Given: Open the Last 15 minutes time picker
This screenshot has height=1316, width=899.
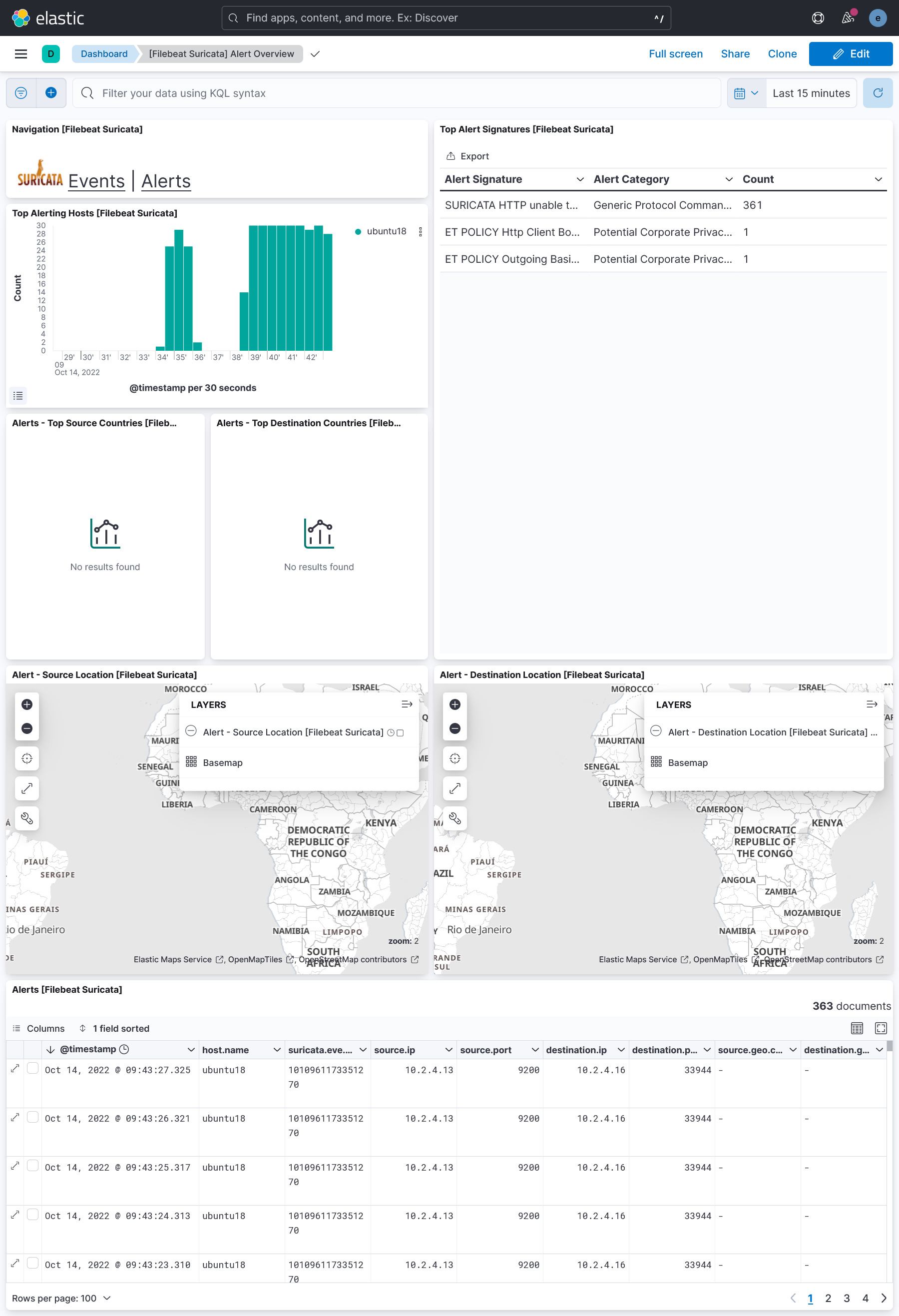Looking at the screenshot, I should pyautogui.click(x=811, y=93).
